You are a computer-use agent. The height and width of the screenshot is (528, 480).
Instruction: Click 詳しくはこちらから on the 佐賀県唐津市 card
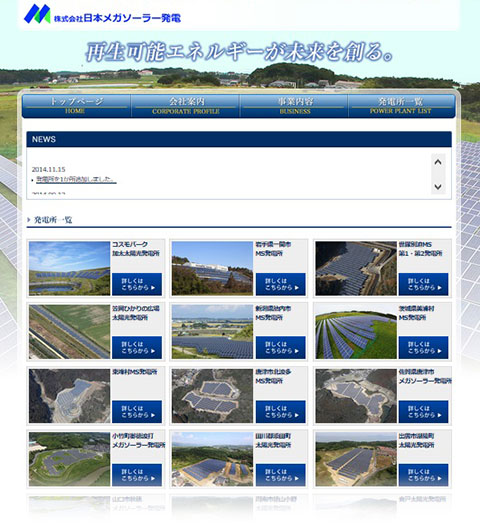tap(423, 411)
